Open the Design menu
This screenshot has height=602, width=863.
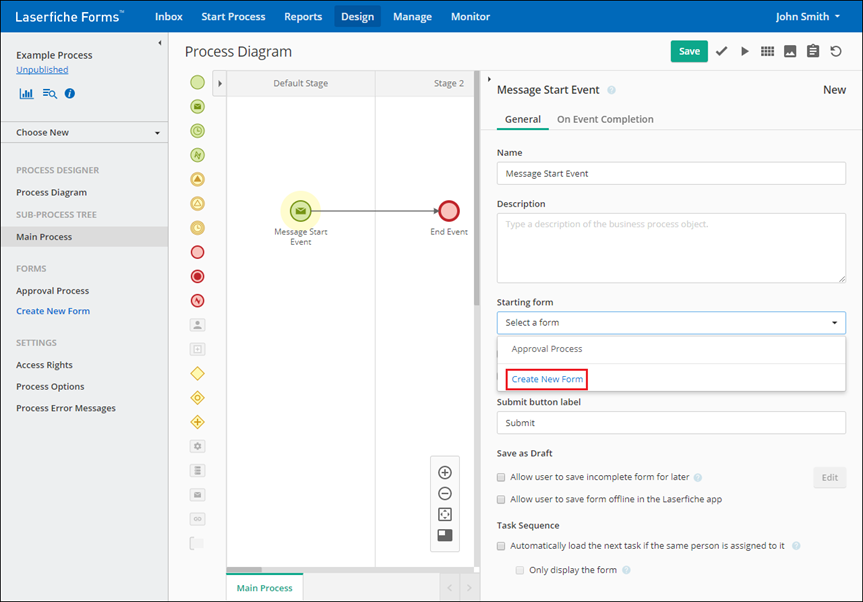[x=358, y=17]
